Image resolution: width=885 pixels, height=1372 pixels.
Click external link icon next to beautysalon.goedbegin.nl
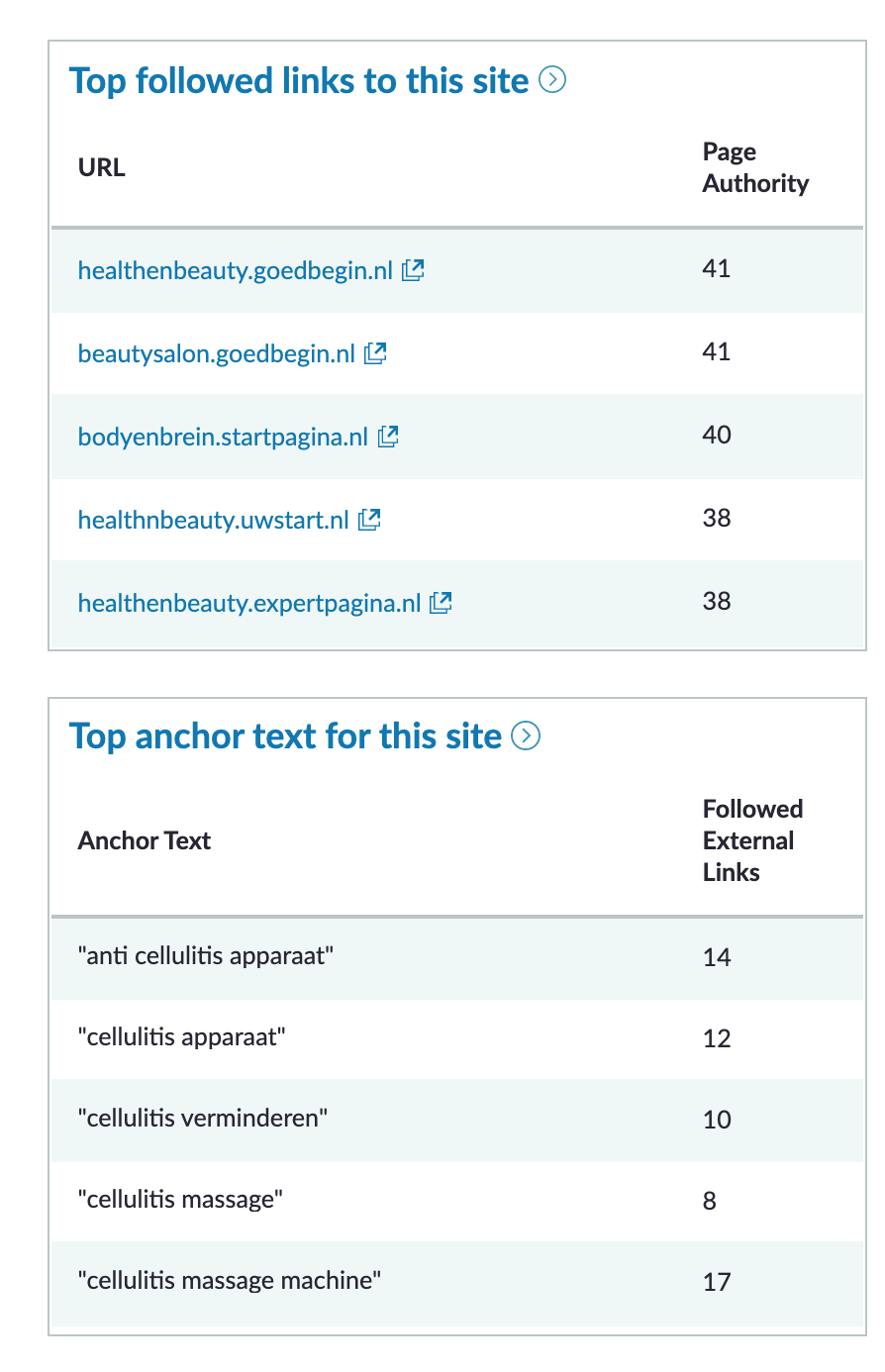[375, 353]
